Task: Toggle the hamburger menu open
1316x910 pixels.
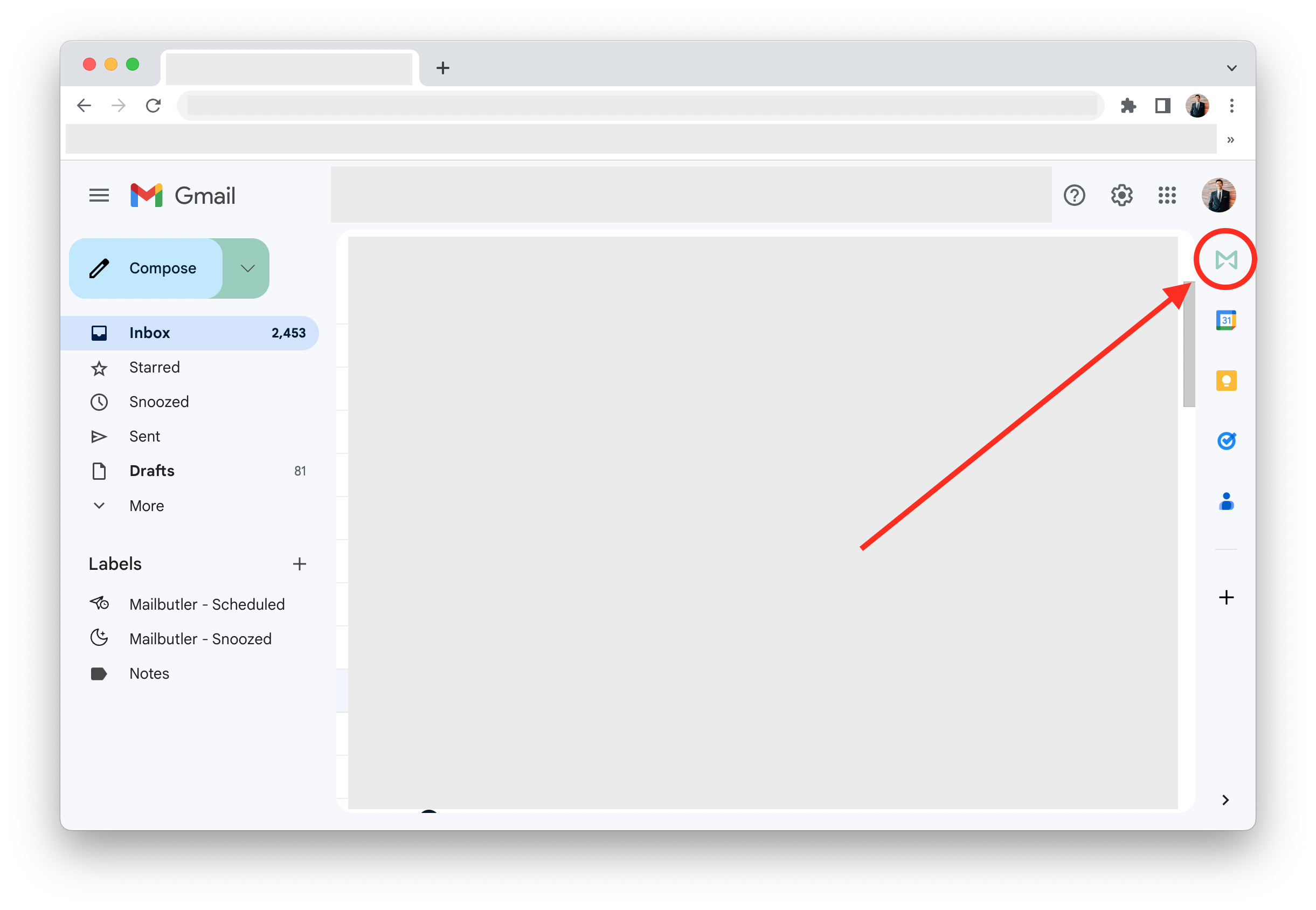Action: (x=99, y=196)
